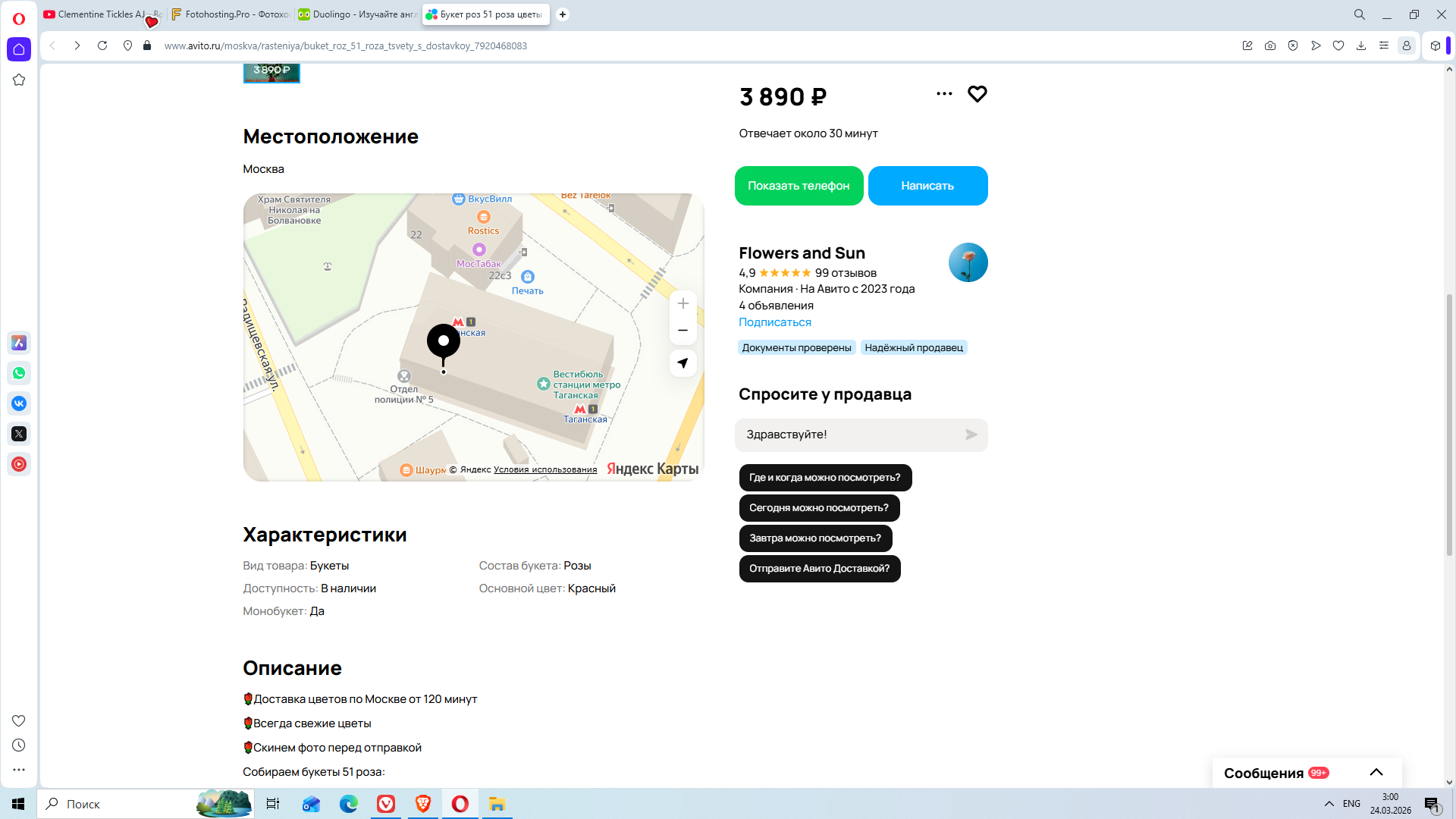
Task: Zoom in on the Yandex map
Action: [x=682, y=303]
